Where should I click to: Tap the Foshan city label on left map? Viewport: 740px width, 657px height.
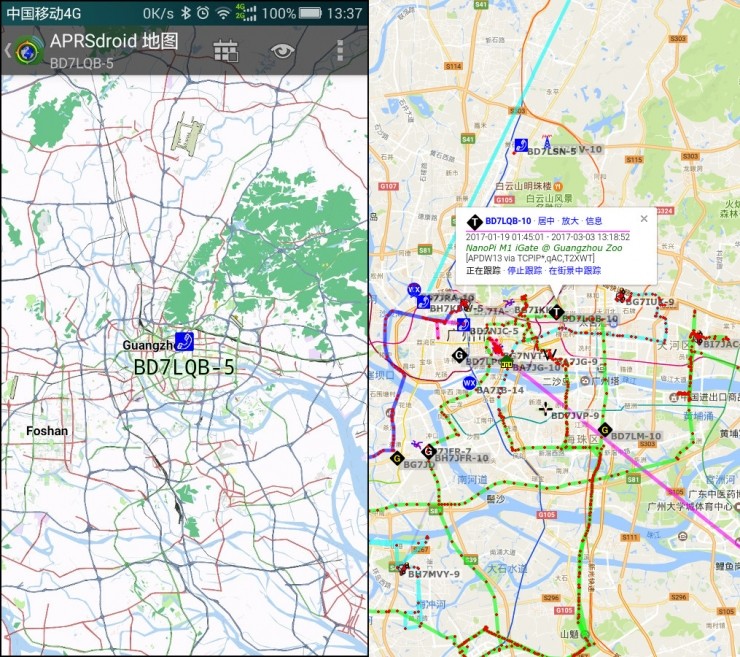coord(47,431)
